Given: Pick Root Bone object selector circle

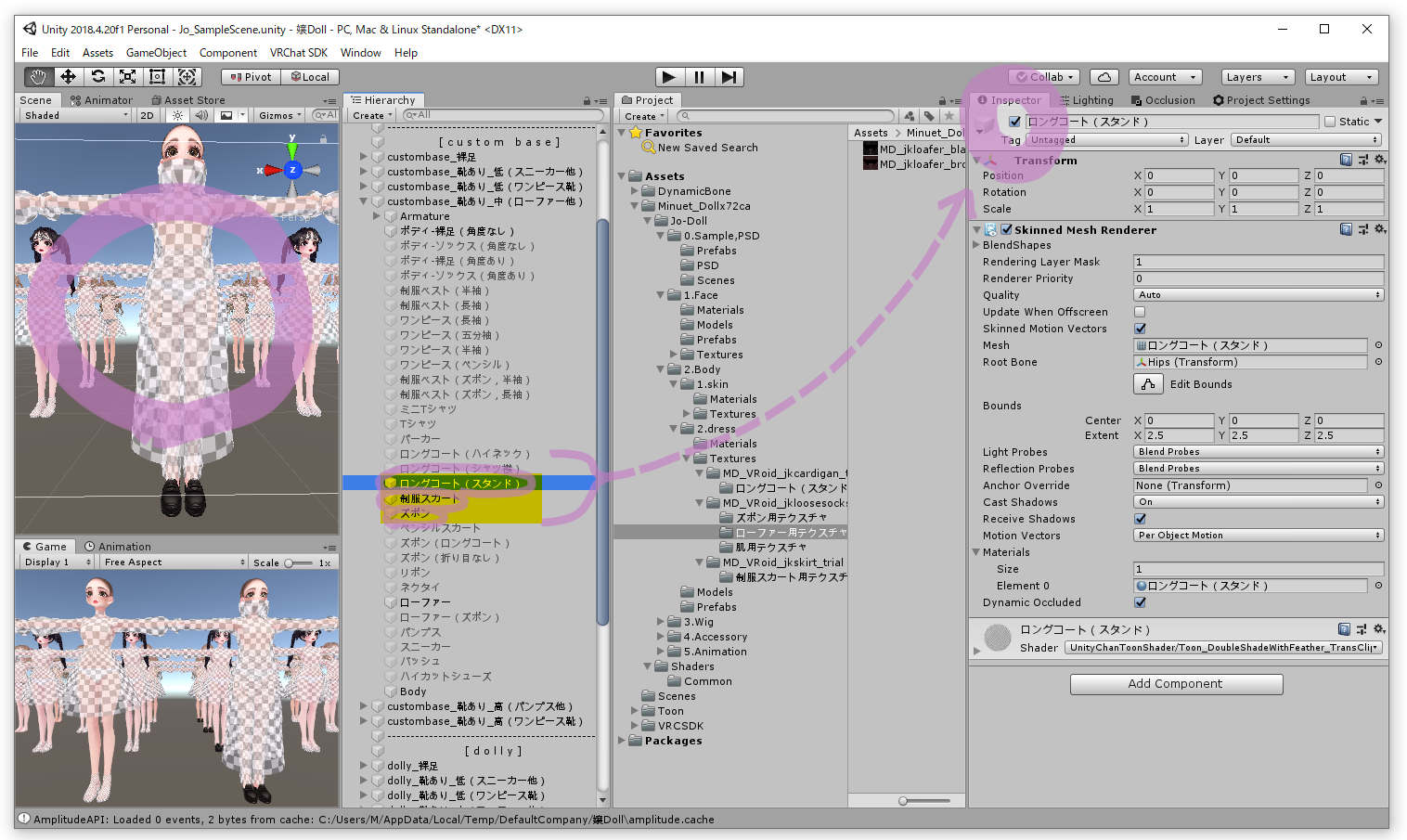Looking at the screenshot, I should point(1378,362).
